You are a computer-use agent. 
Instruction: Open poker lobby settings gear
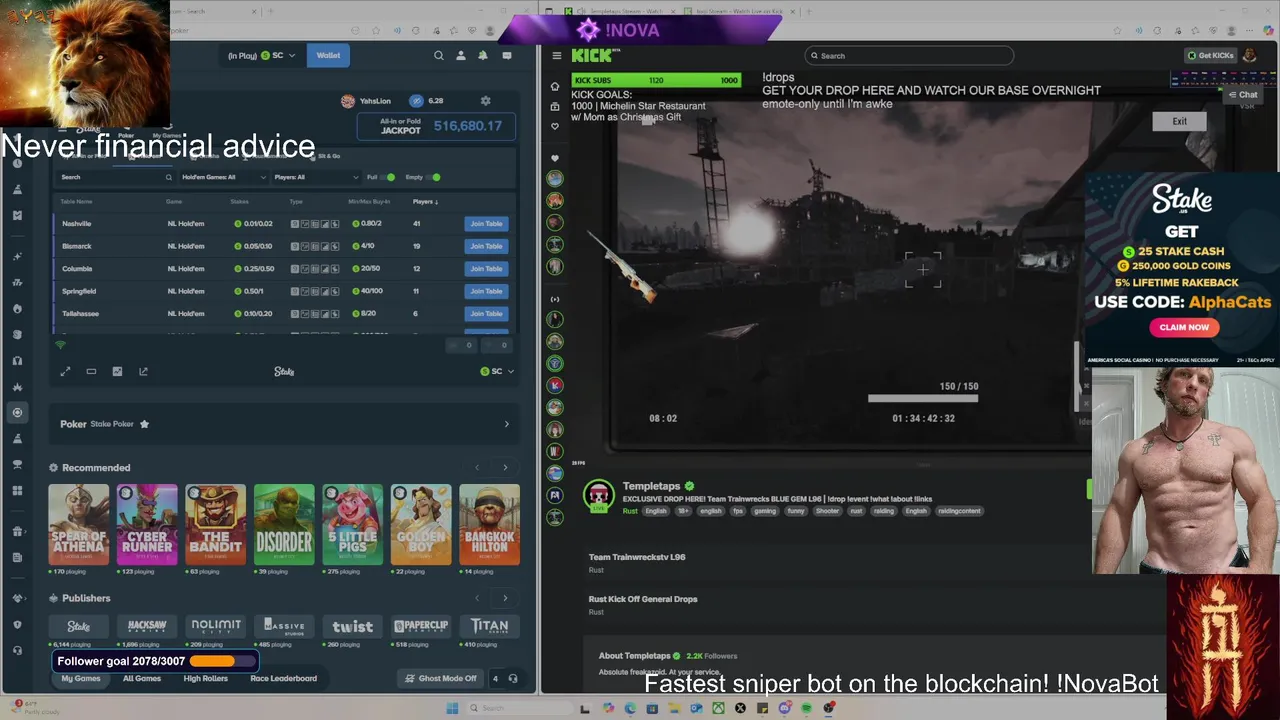click(x=486, y=101)
